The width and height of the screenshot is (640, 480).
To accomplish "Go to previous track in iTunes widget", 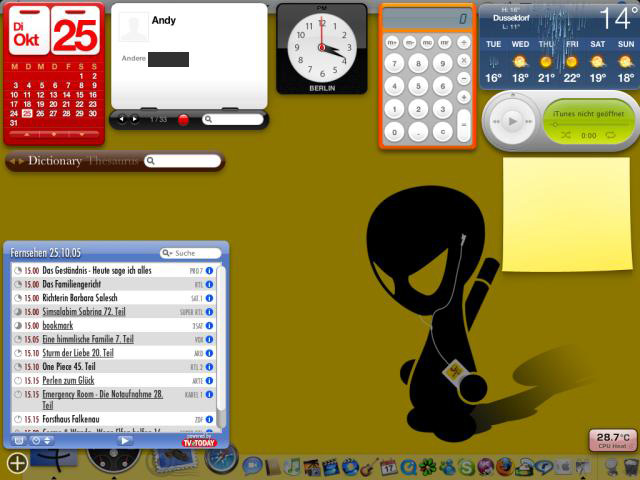I will point(496,122).
